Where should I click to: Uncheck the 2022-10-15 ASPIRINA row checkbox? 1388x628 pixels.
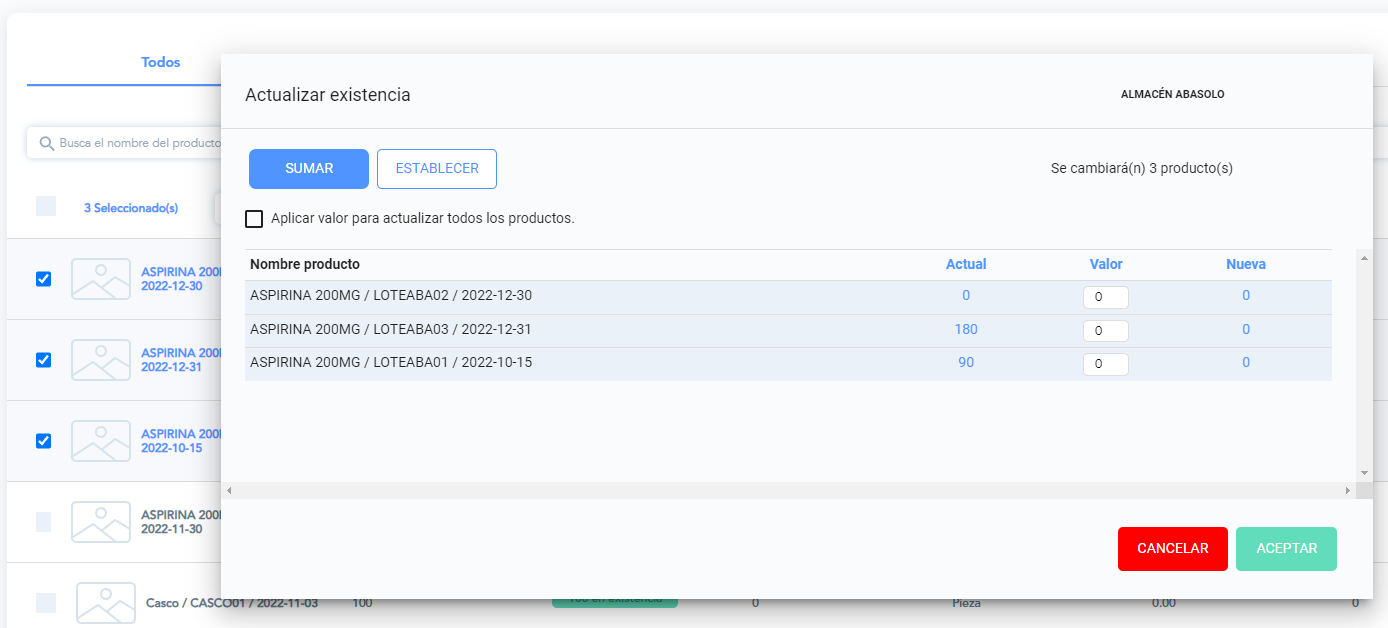(43, 441)
